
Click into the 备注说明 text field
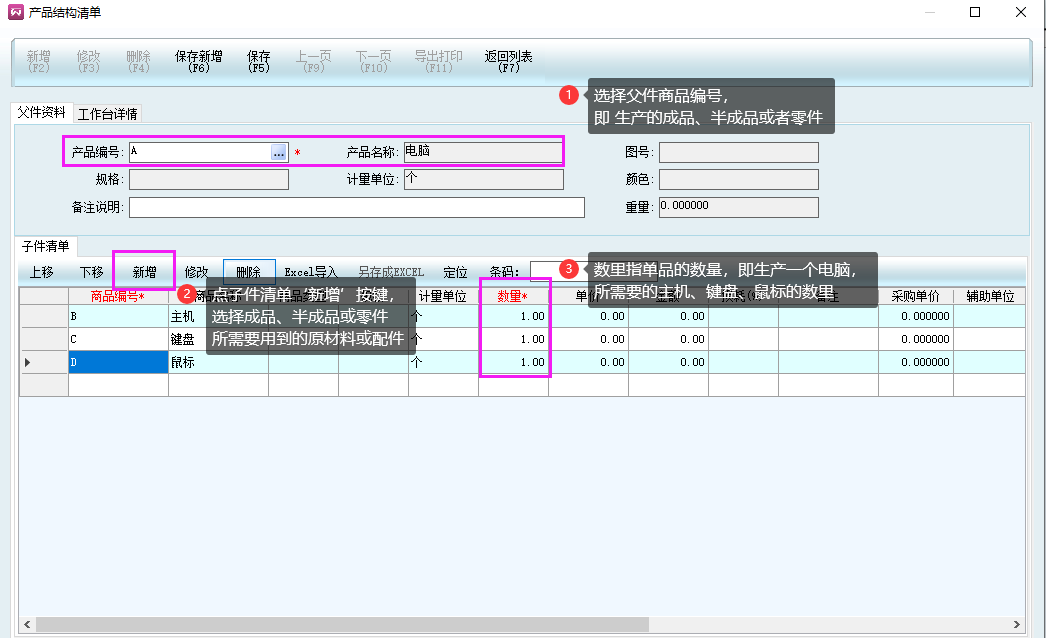tap(356, 207)
